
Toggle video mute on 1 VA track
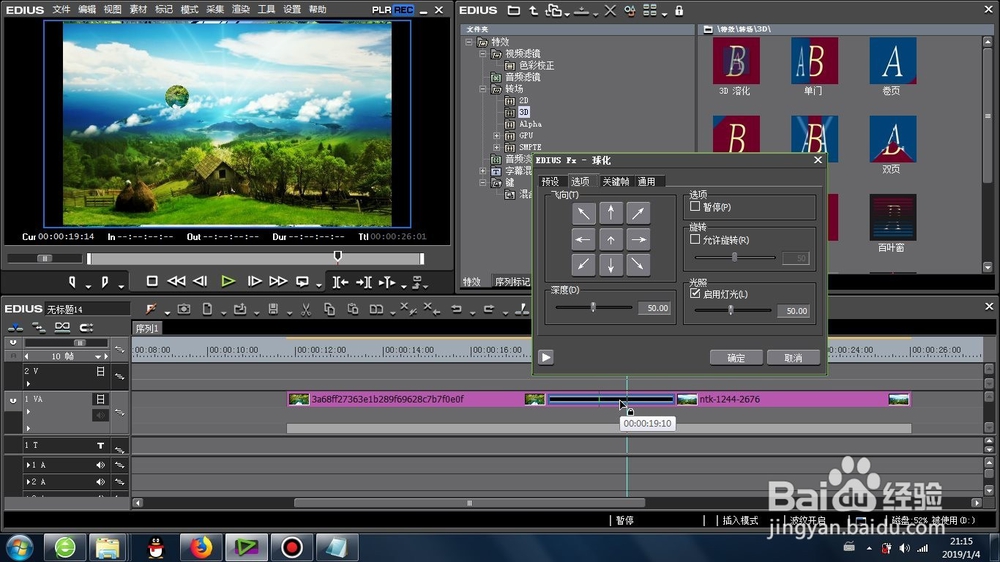point(100,399)
